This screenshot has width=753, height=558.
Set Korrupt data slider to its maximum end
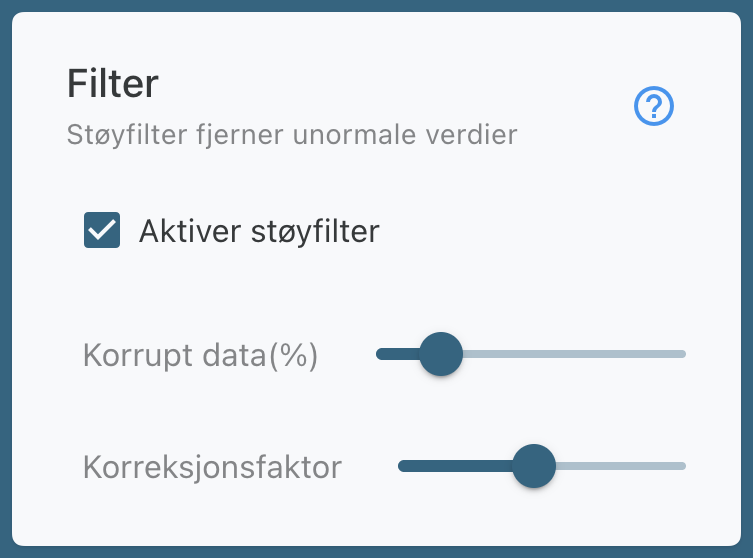coord(684,354)
